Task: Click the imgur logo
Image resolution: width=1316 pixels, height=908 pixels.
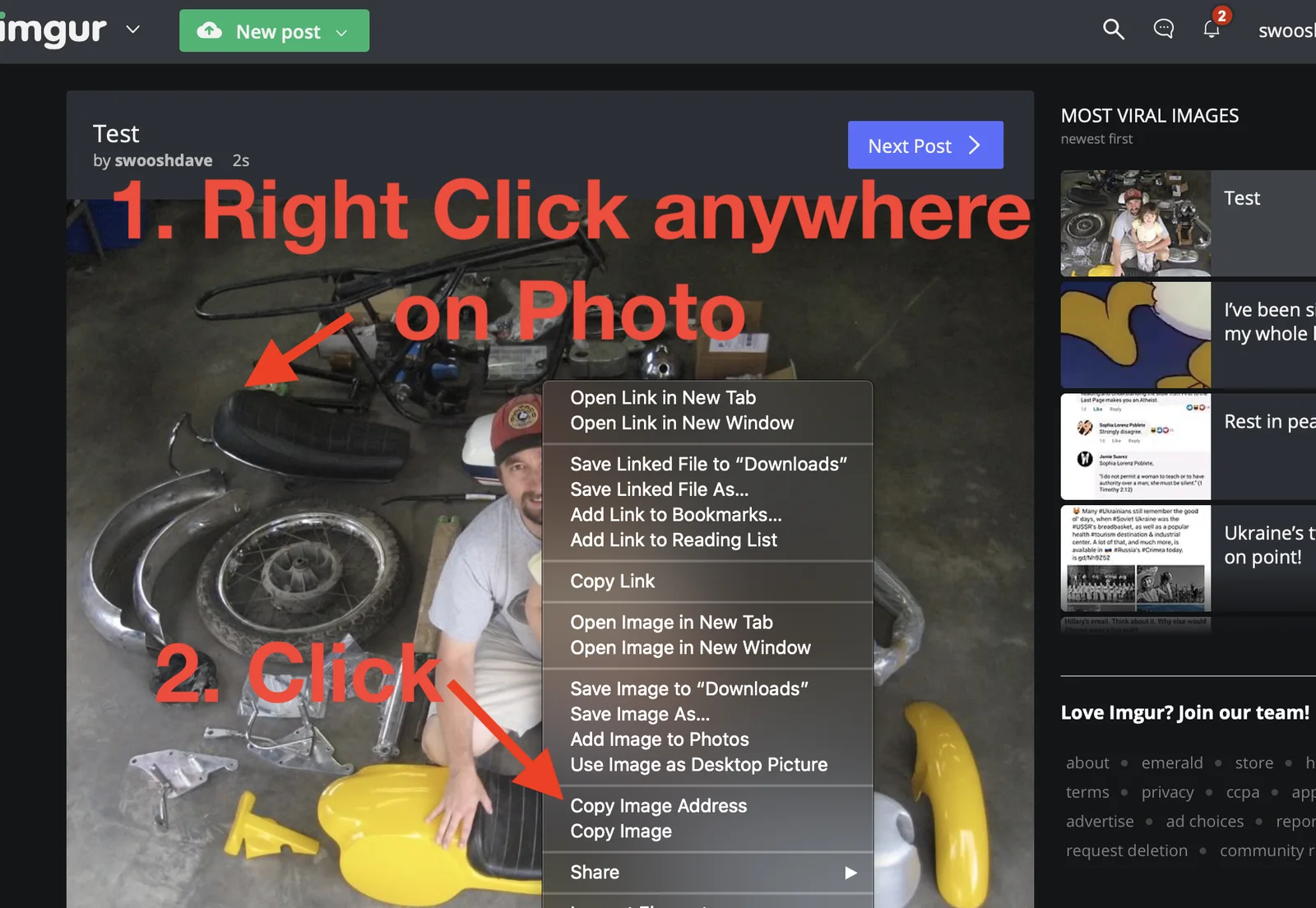Action: click(x=53, y=30)
